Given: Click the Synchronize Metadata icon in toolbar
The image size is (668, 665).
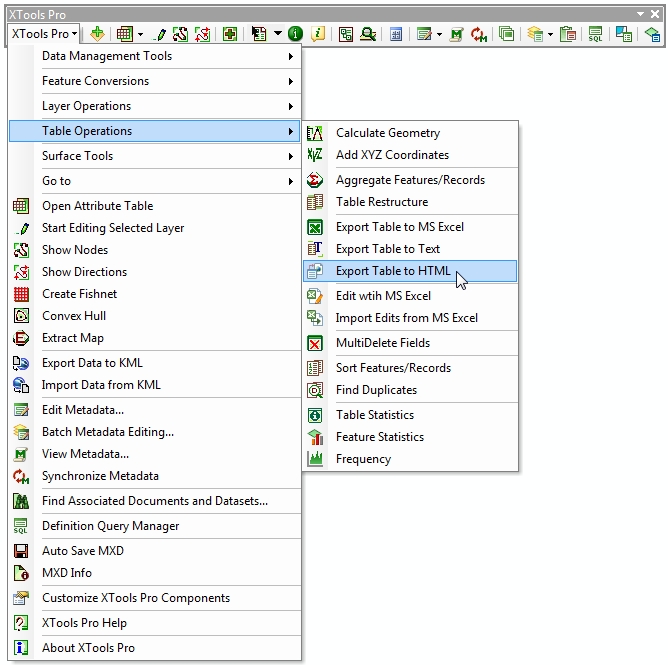Looking at the screenshot, I should pos(479,35).
